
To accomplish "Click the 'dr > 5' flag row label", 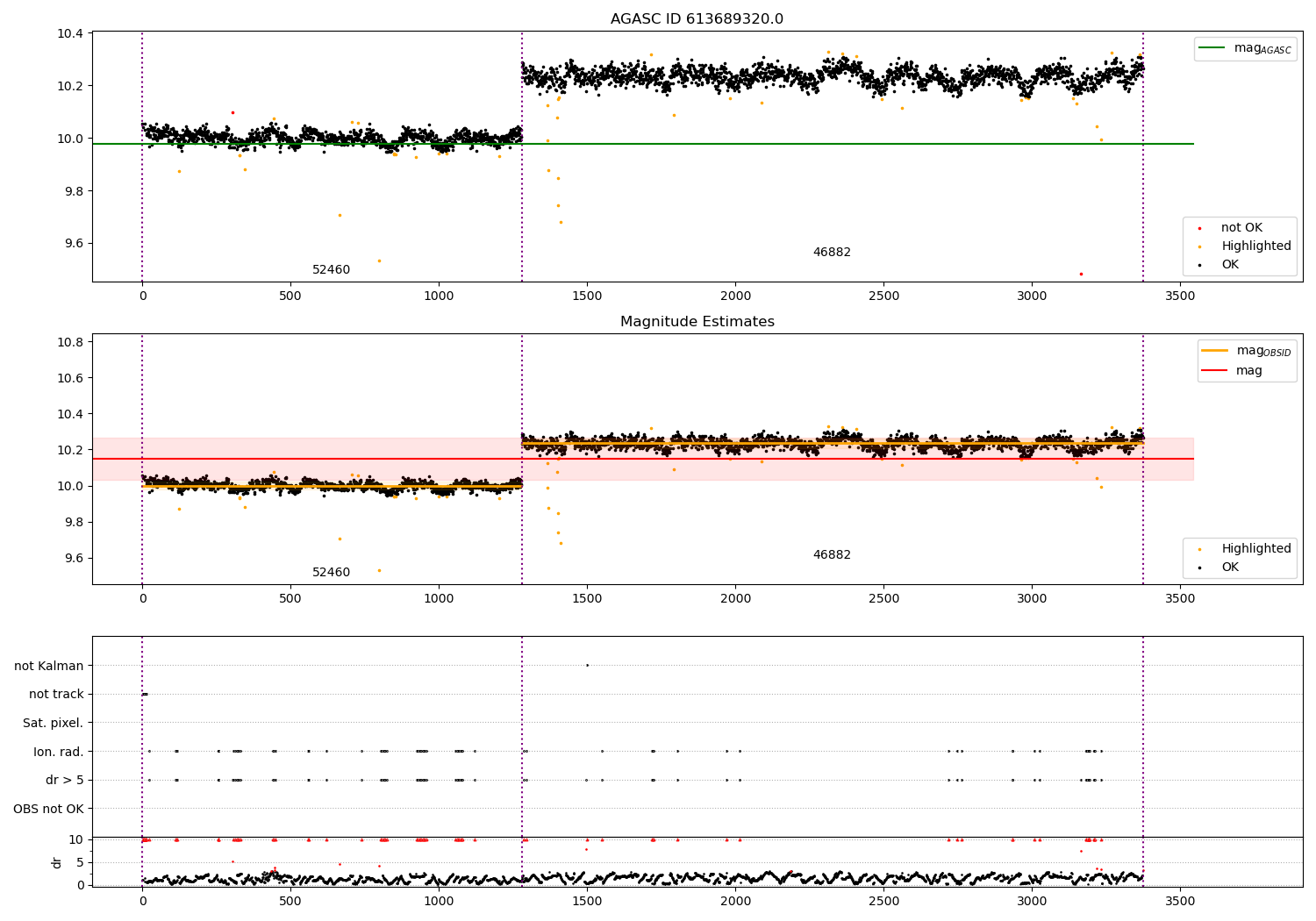I will [65, 780].
